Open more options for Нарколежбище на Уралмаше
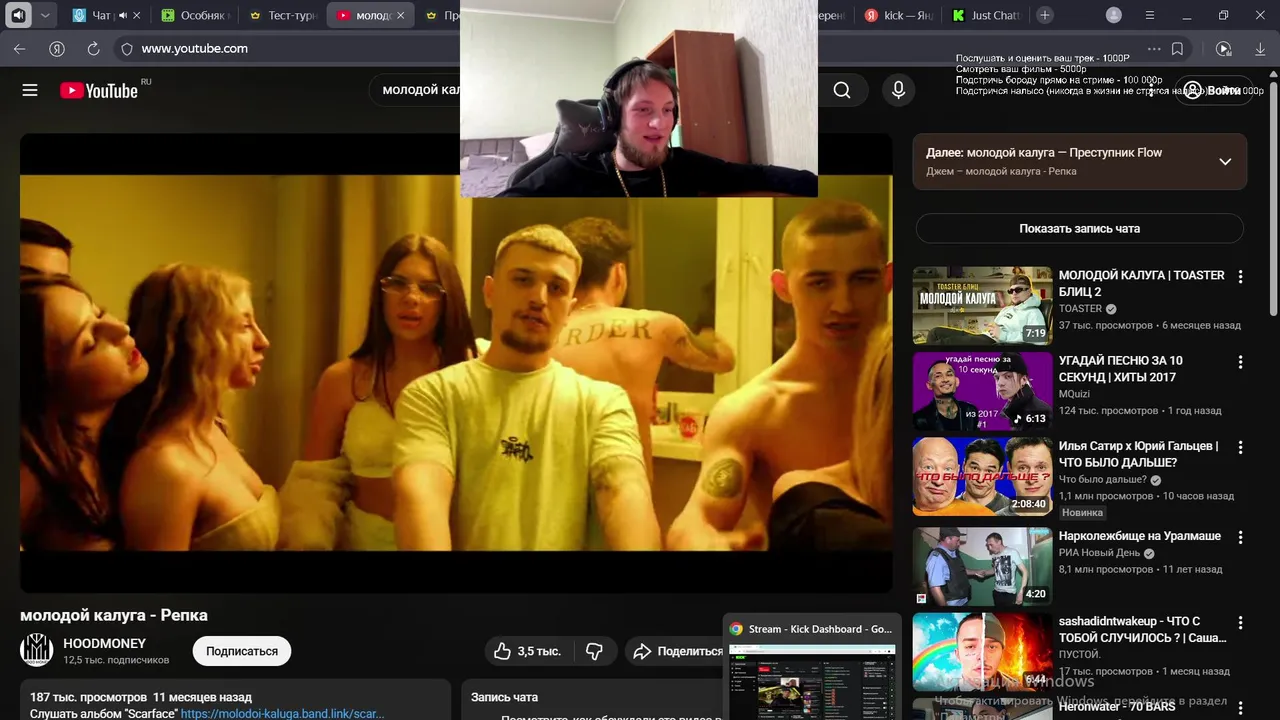 [x=1240, y=537]
